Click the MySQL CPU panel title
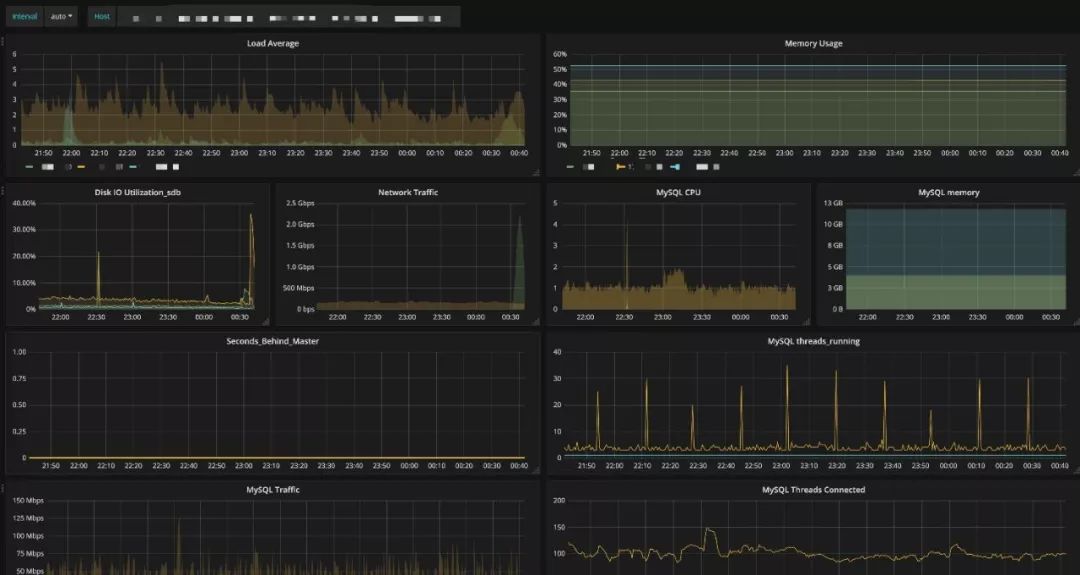 coord(677,192)
